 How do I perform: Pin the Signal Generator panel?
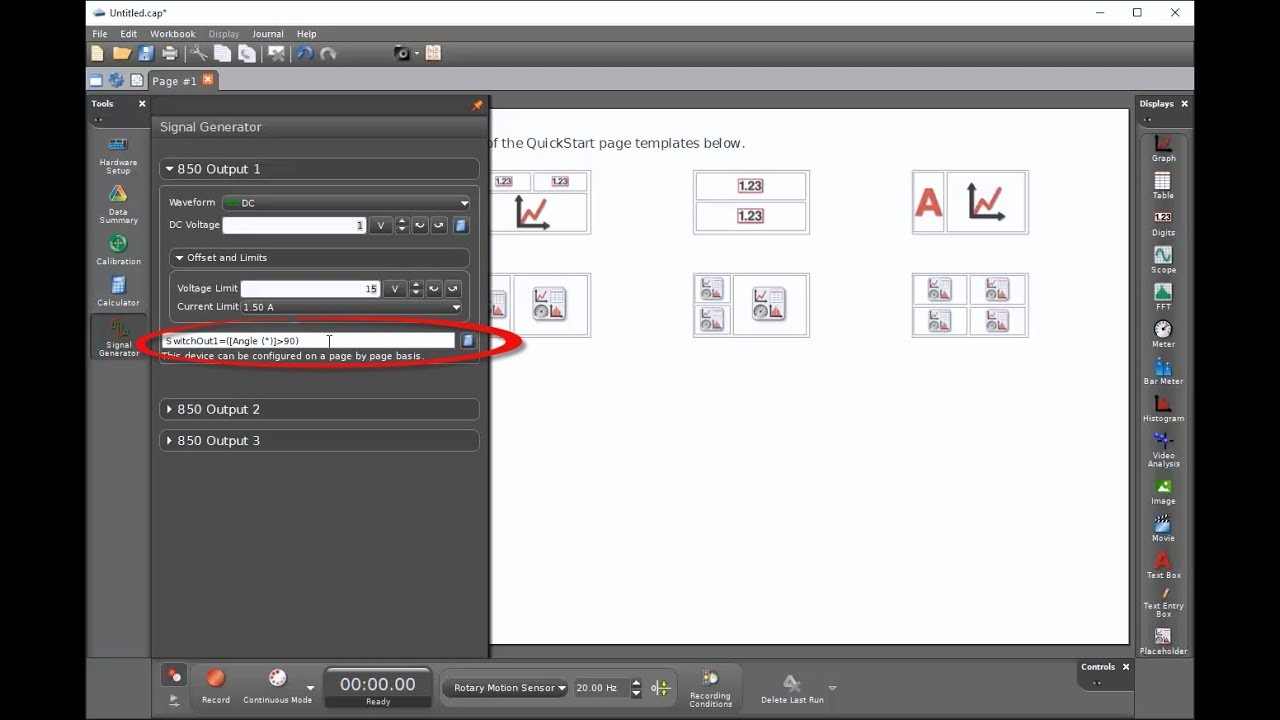coord(477,105)
